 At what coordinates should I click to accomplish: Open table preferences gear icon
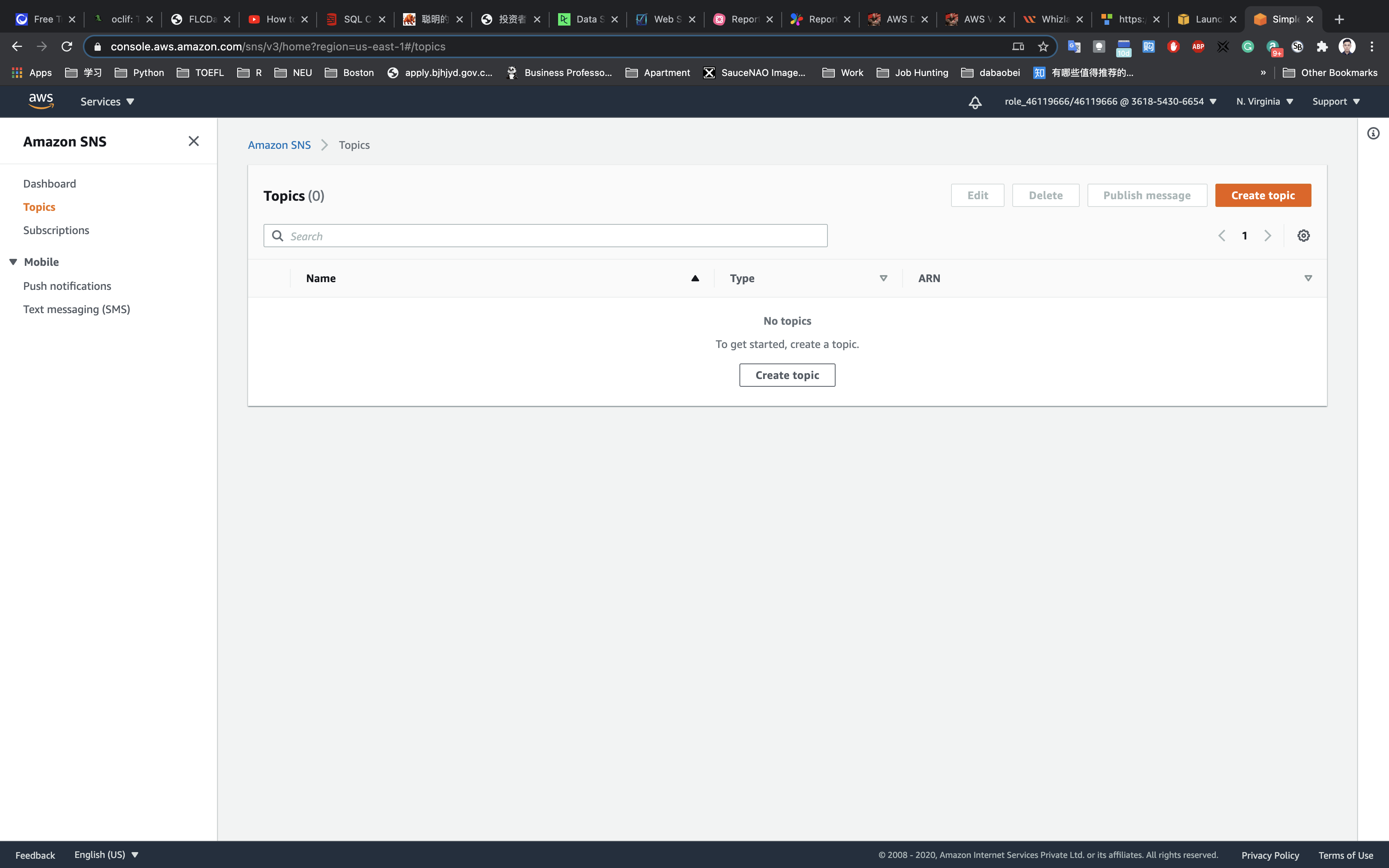tap(1303, 235)
